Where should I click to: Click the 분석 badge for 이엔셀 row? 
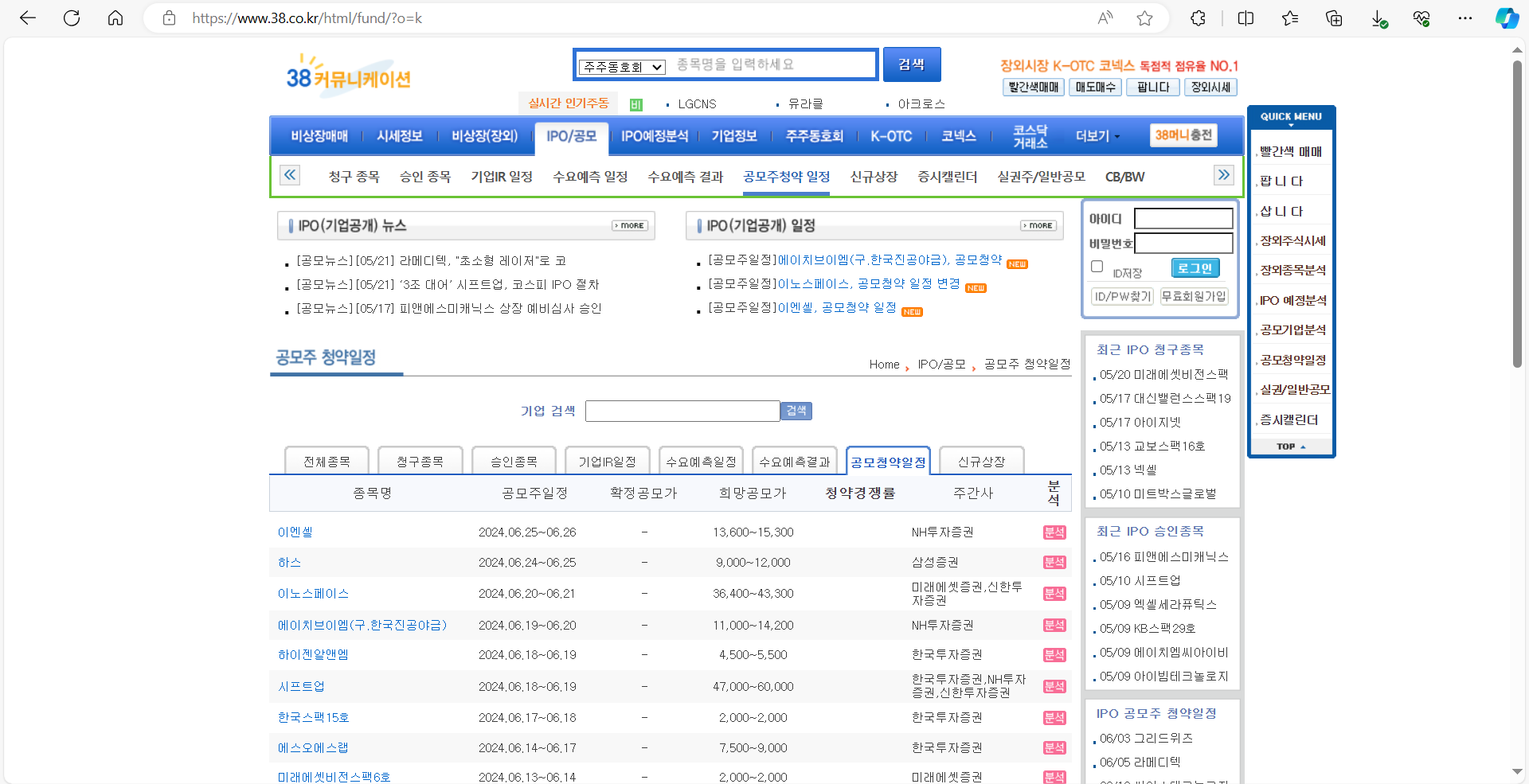[1054, 532]
